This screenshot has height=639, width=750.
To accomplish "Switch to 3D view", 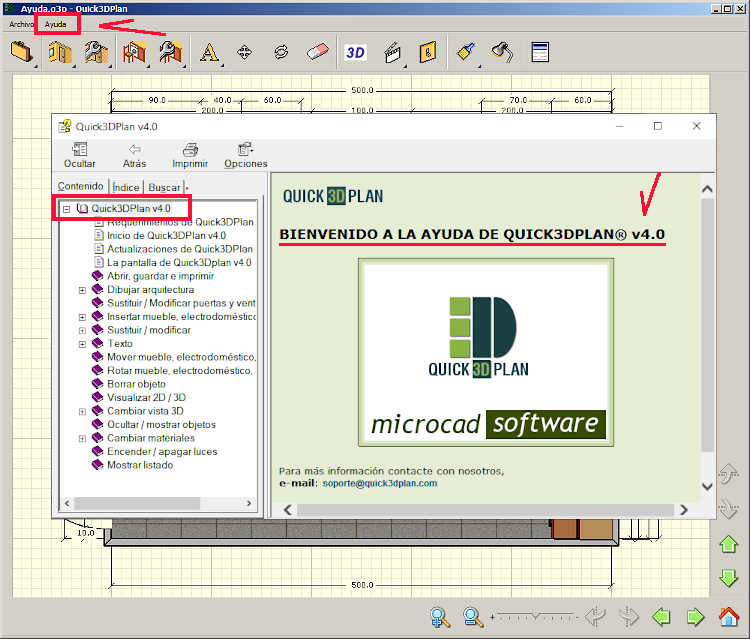I will (355, 52).
